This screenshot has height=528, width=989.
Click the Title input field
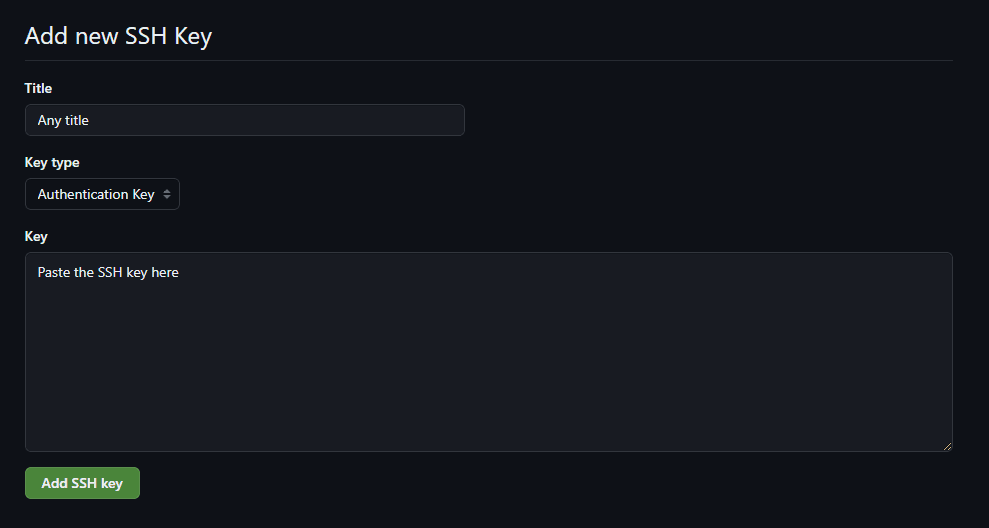point(244,120)
